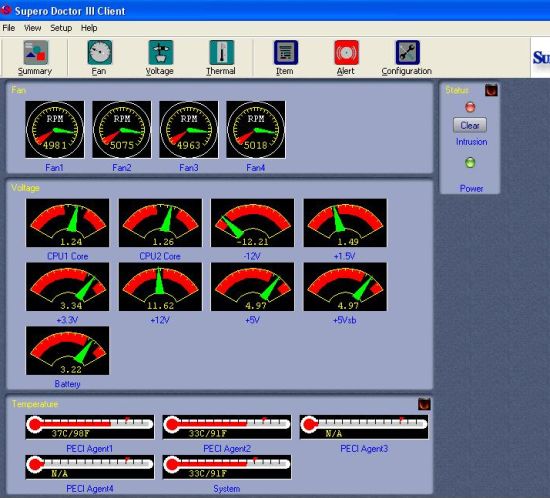Click the System temperature label
The image size is (550, 498).
227,489
